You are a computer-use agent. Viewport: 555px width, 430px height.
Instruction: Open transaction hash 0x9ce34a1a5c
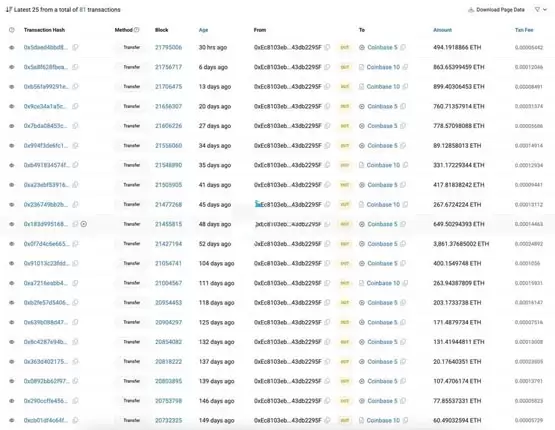click(x=46, y=106)
